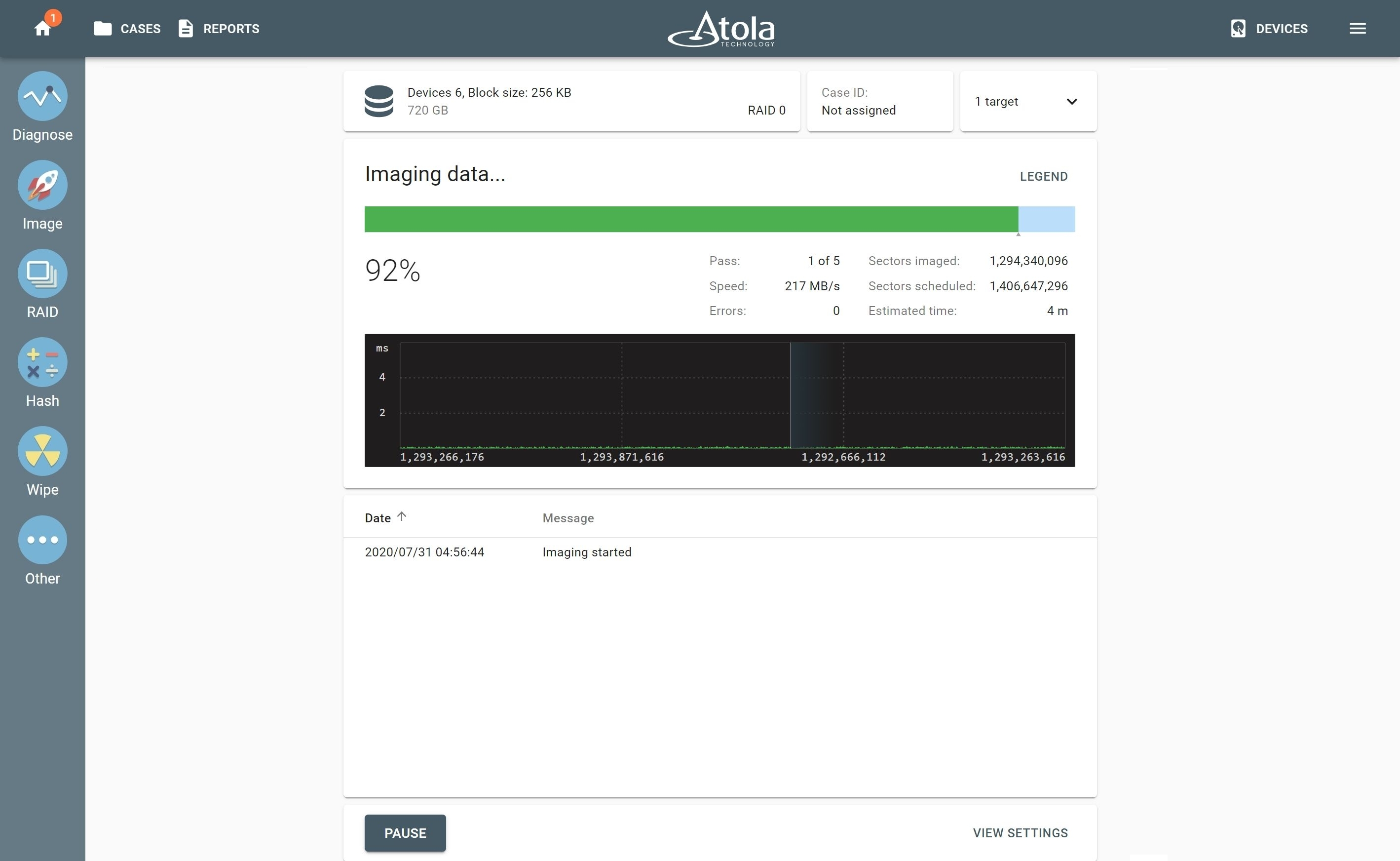The width and height of the screenshot is (1400, 861).
Task: Click the Pass 1 of 5 value
Action: (x=824, y=261)
